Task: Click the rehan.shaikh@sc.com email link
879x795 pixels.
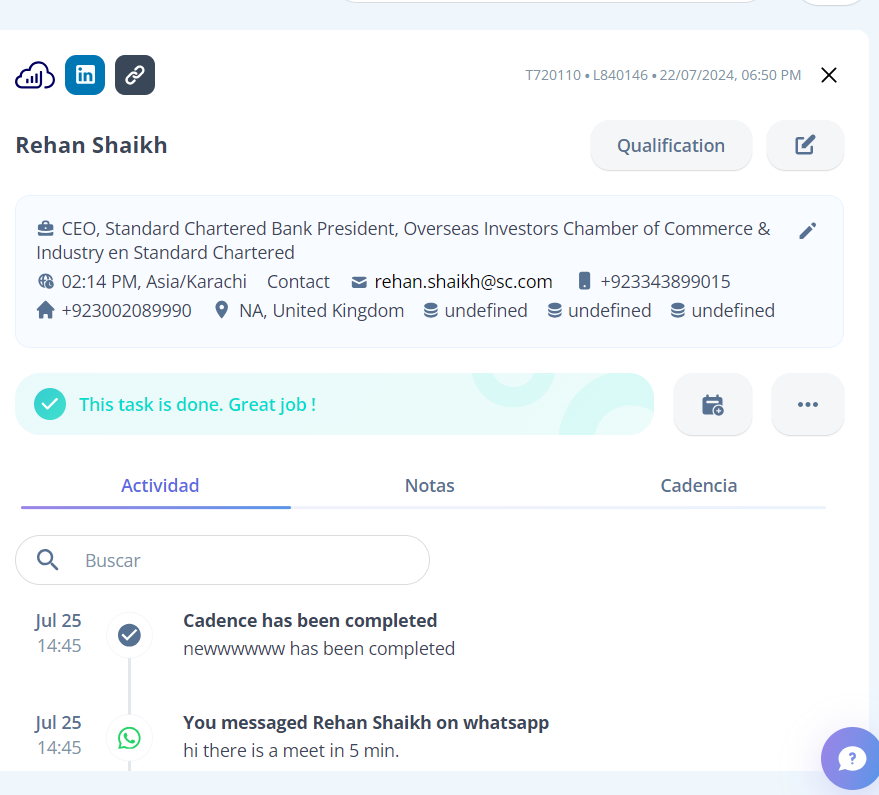Action: click(x=463, y=282)
